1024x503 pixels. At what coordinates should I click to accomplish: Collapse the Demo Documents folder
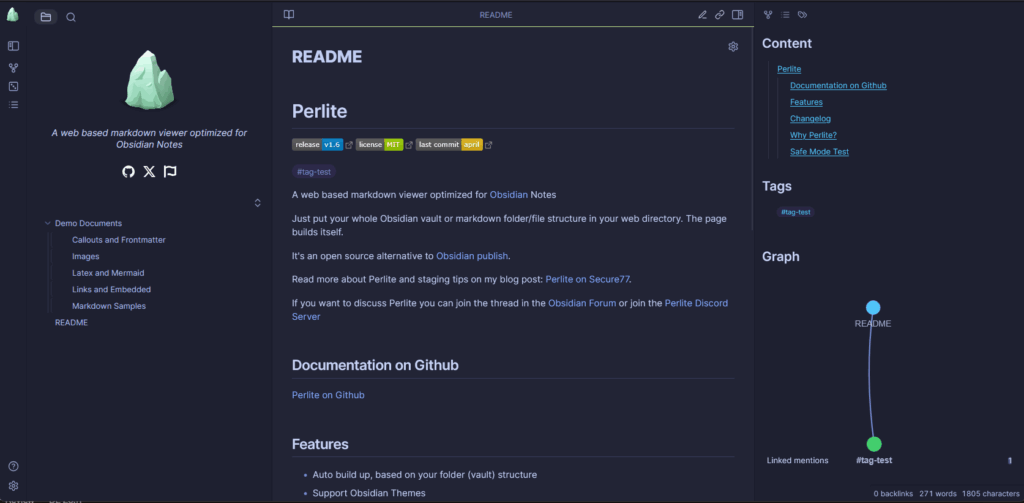click(x=48, y=223)
